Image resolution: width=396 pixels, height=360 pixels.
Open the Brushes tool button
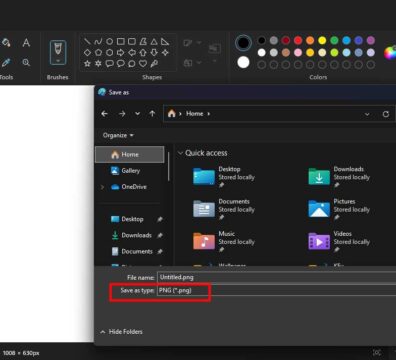click(58, 52)
